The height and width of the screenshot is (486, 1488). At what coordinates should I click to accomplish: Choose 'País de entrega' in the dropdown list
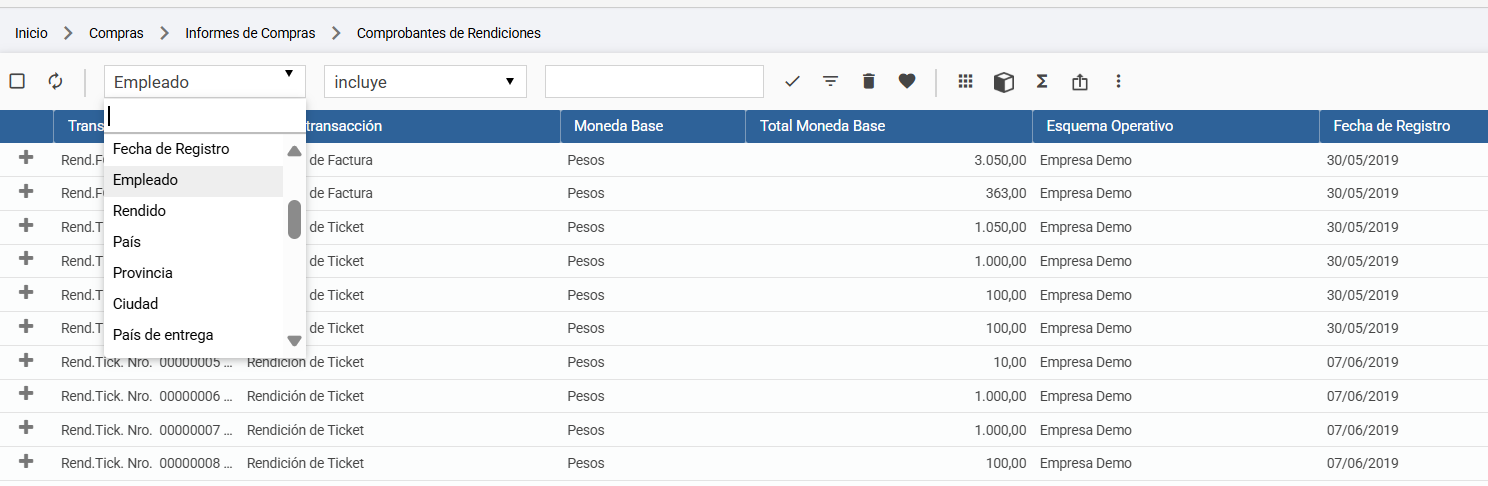[163, 335]
